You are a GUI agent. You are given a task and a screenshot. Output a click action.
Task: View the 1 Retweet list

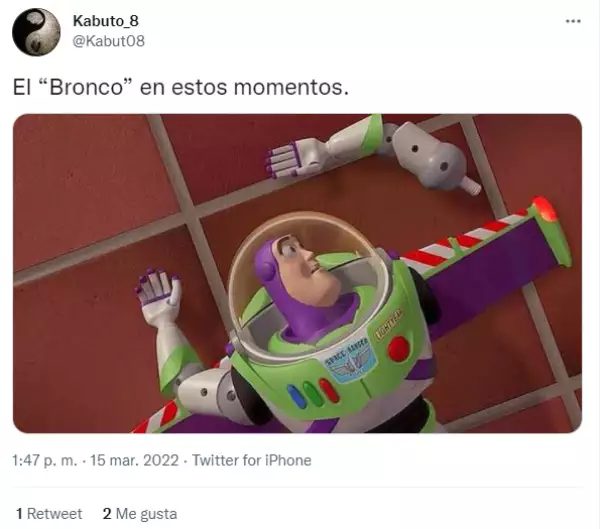coord(49,514)
